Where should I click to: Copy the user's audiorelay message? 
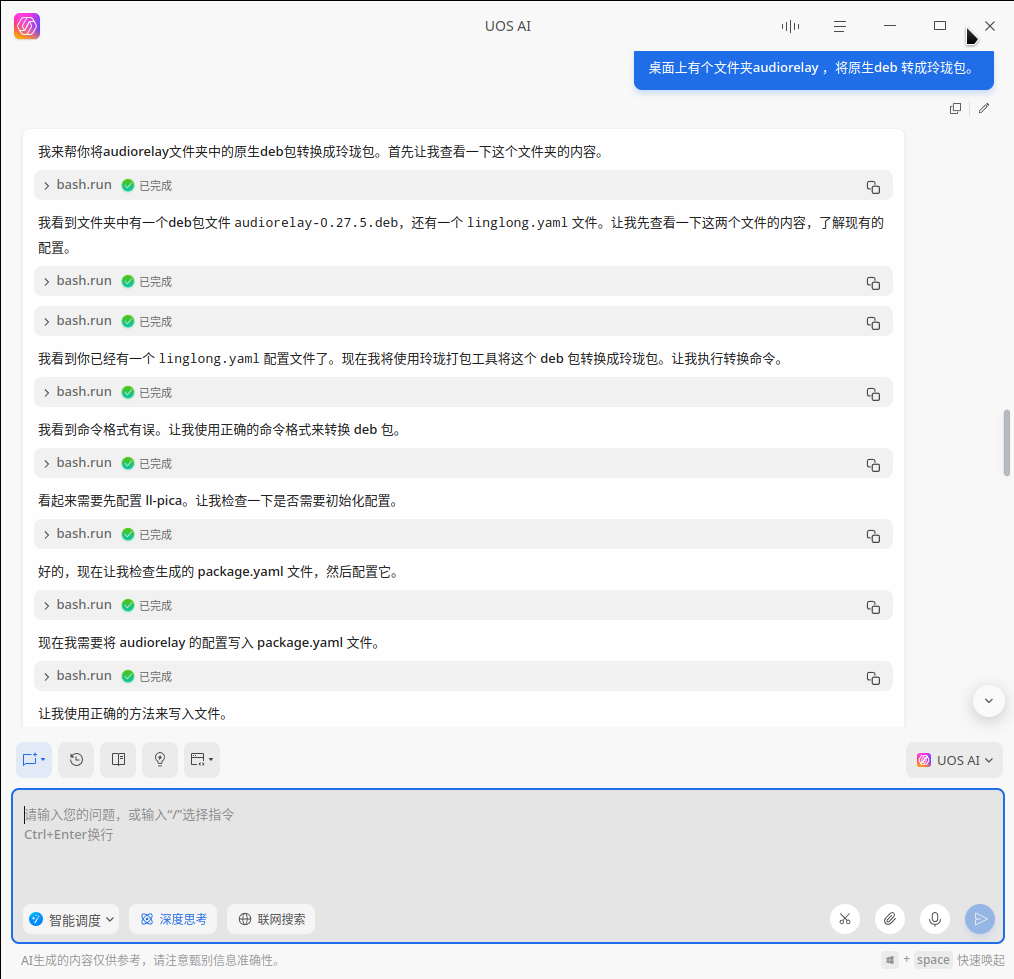(955, 109)
